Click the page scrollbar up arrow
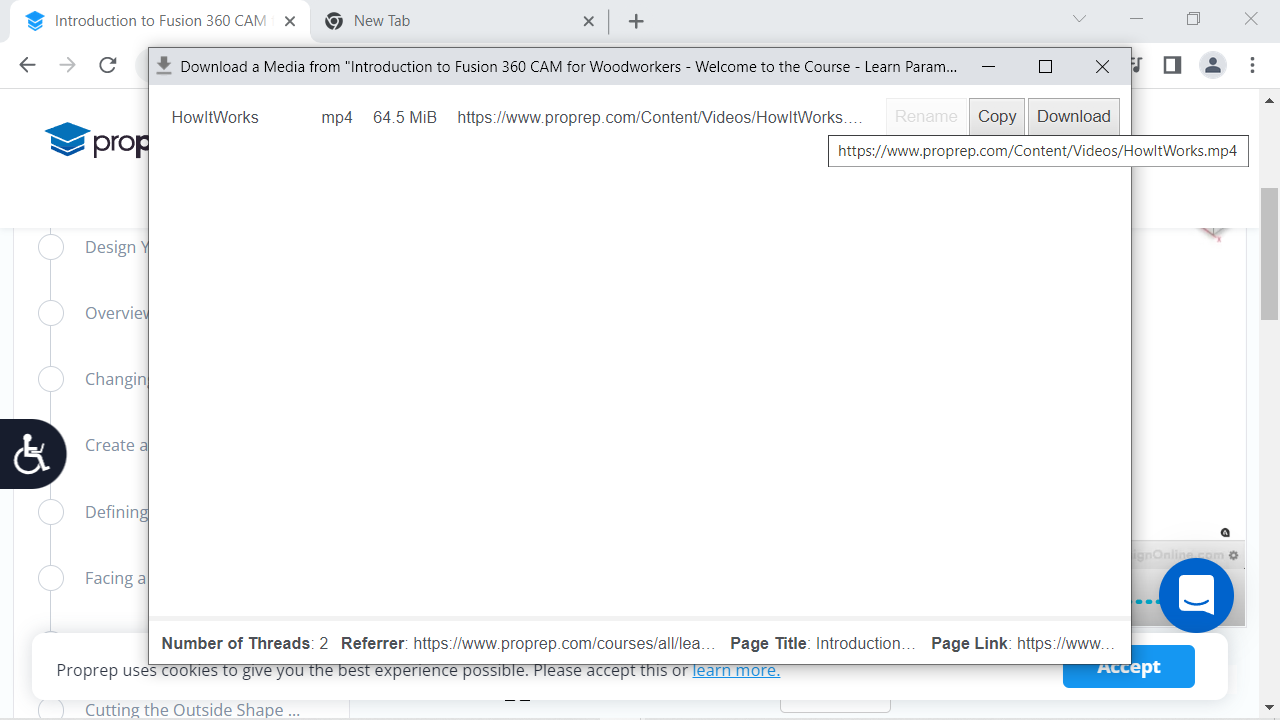The image size is (1280, 720). 1270,100
